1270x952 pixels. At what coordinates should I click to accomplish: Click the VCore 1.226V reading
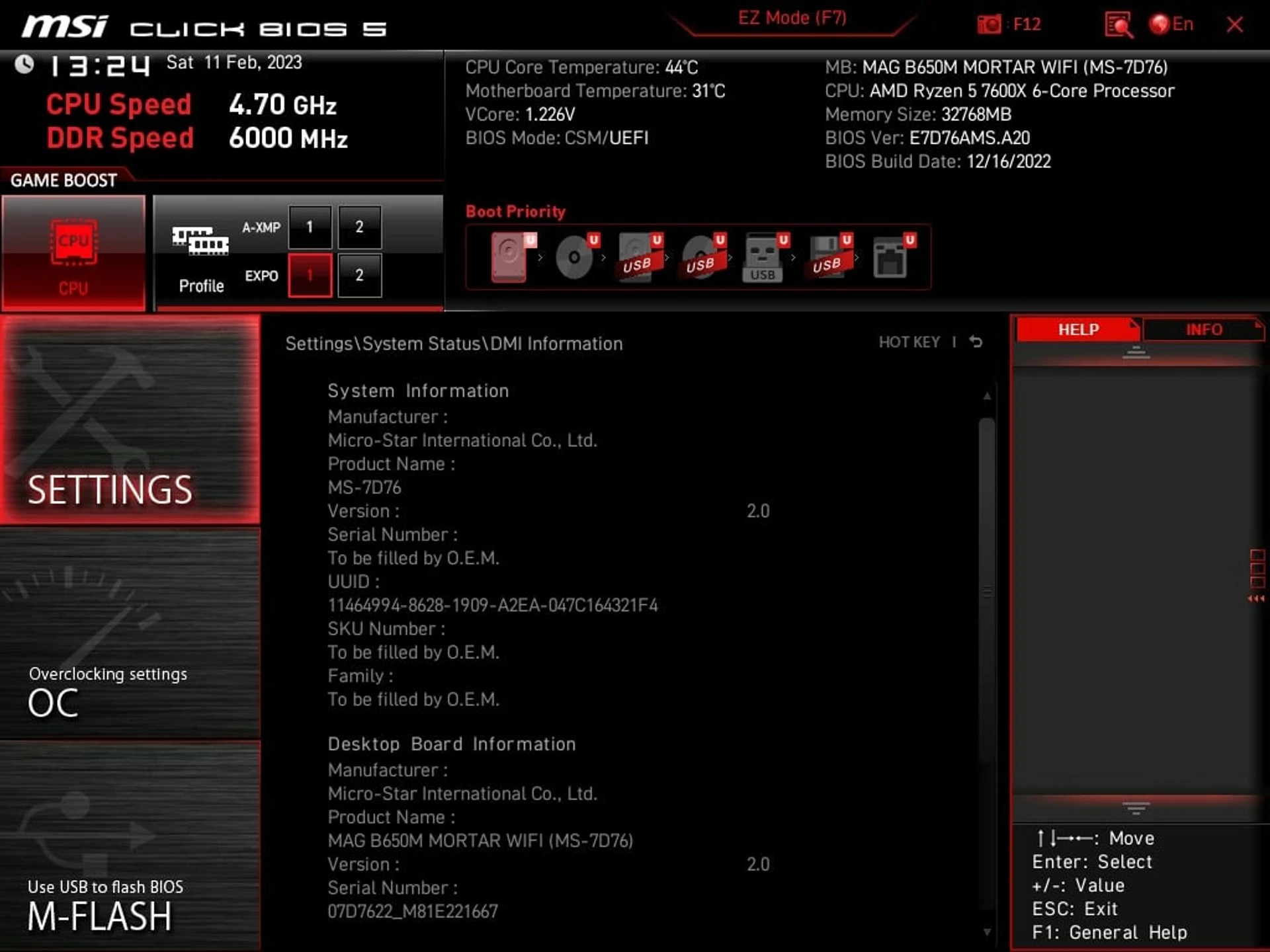(520, 114)
